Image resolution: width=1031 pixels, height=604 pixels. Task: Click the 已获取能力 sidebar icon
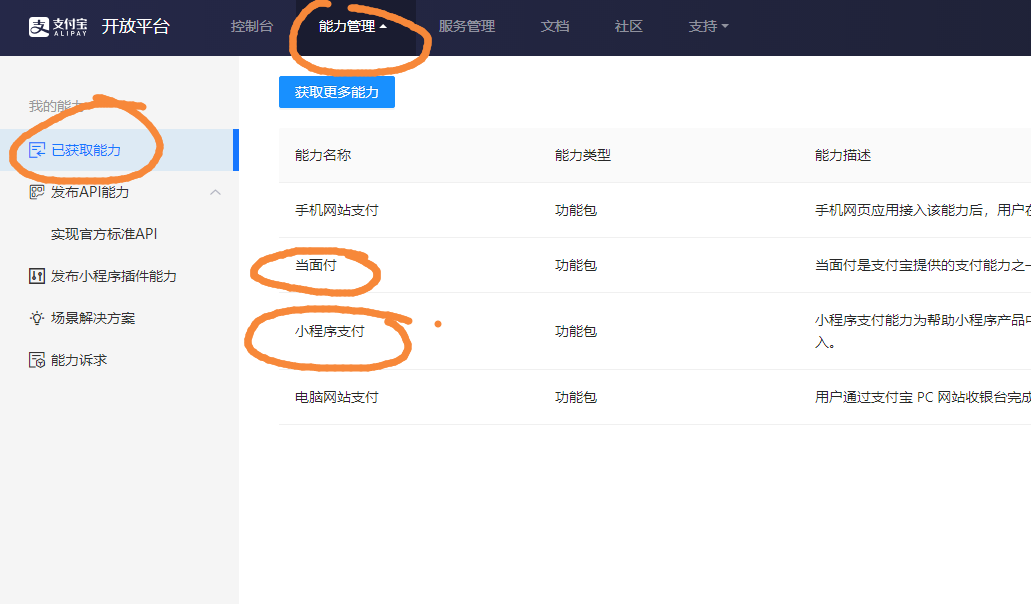click(37, 151)
